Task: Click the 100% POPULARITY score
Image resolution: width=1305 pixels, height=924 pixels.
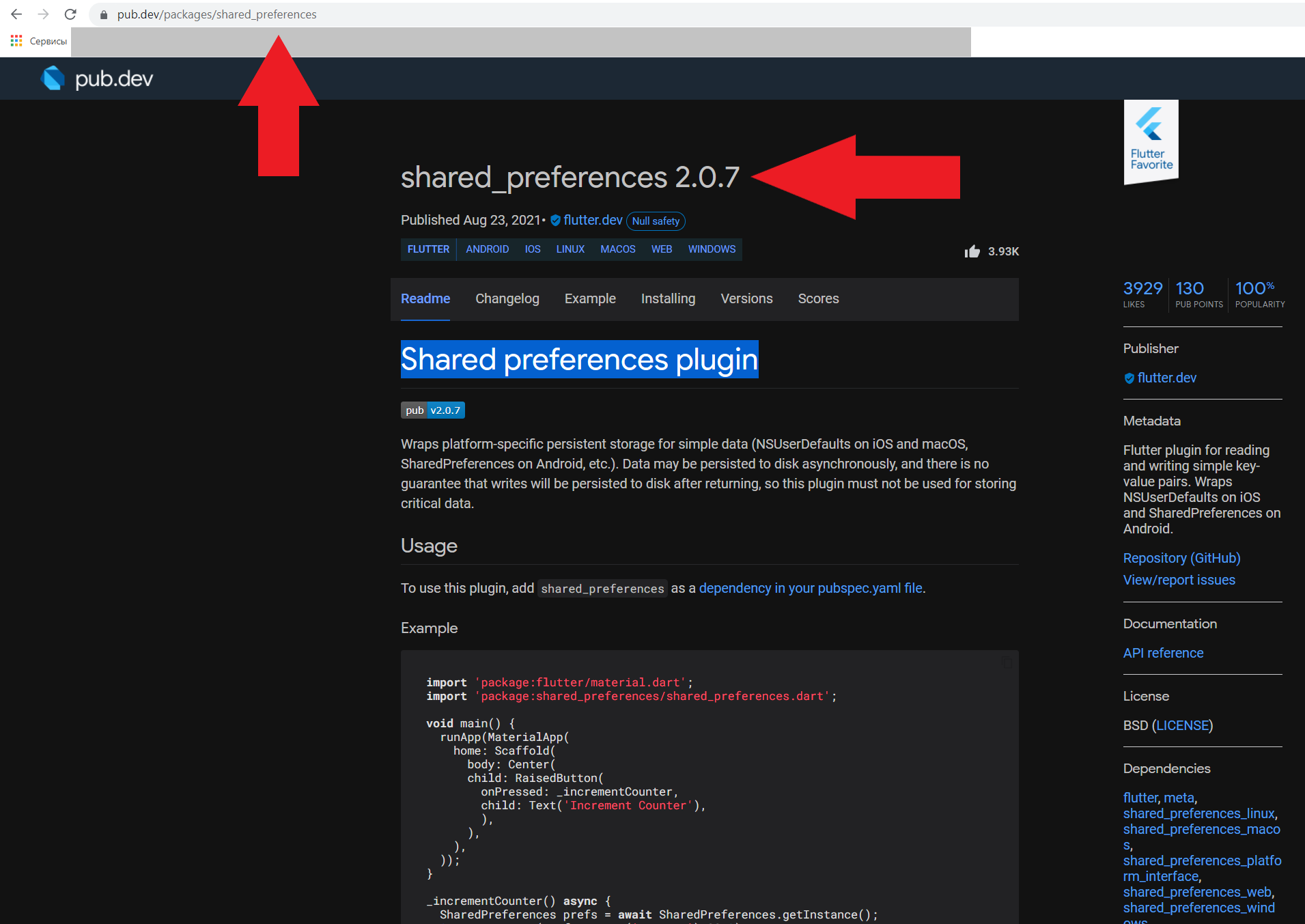Action: [x=1259, y=294]
